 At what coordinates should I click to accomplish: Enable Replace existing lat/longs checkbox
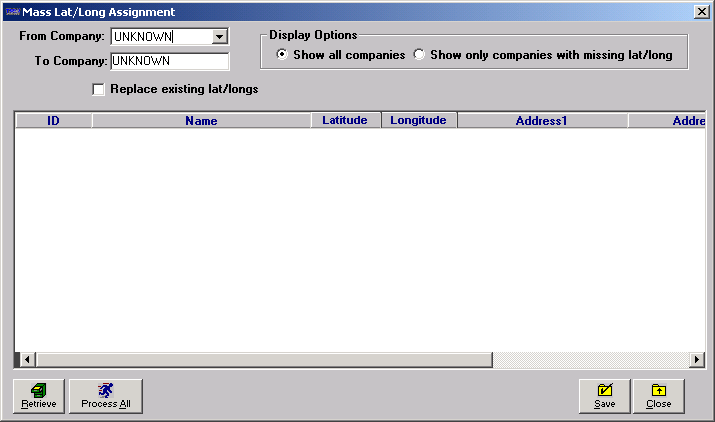(98, 89)
